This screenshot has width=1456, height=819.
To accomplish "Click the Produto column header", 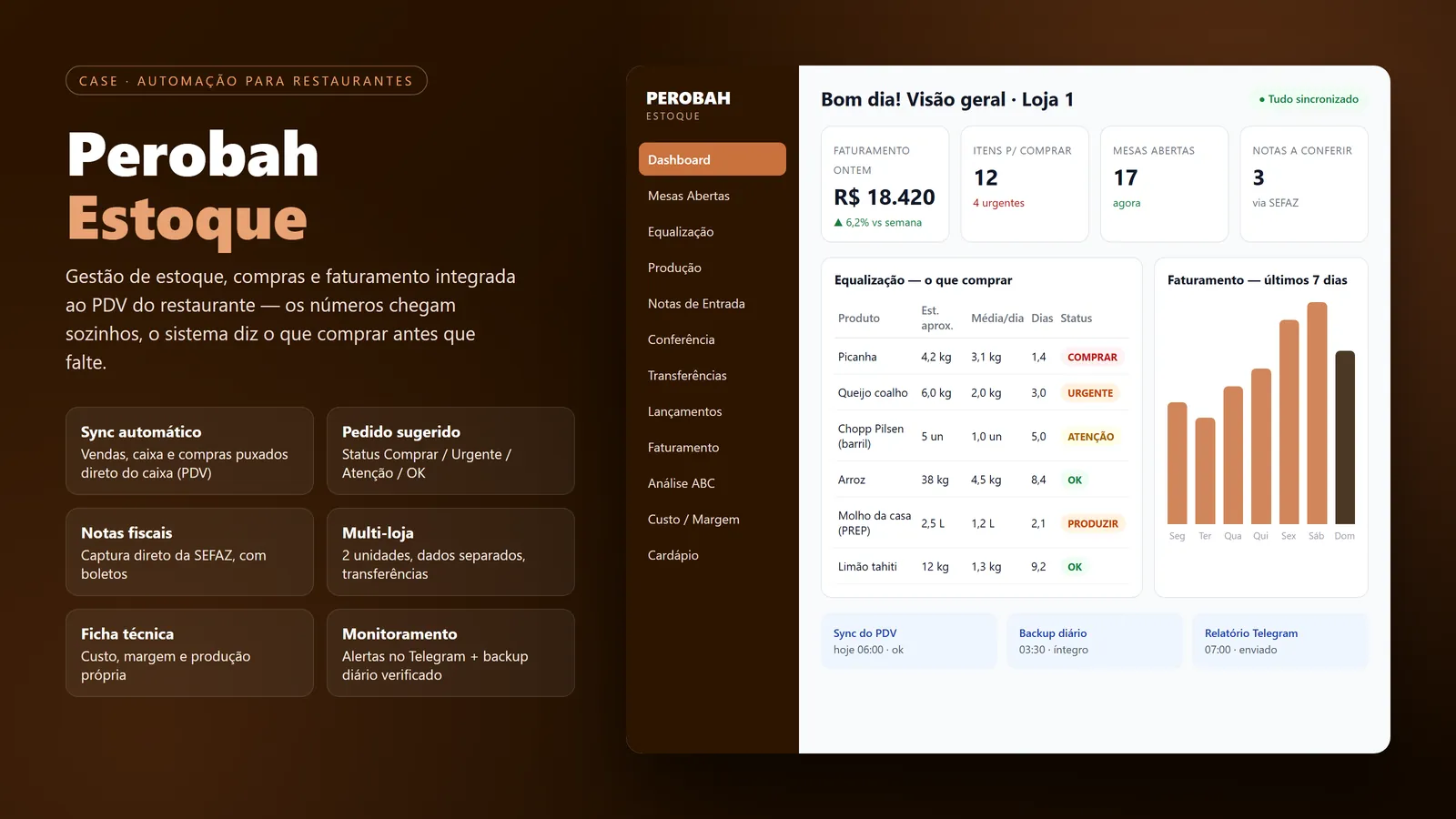I will [x=859, y=318].
